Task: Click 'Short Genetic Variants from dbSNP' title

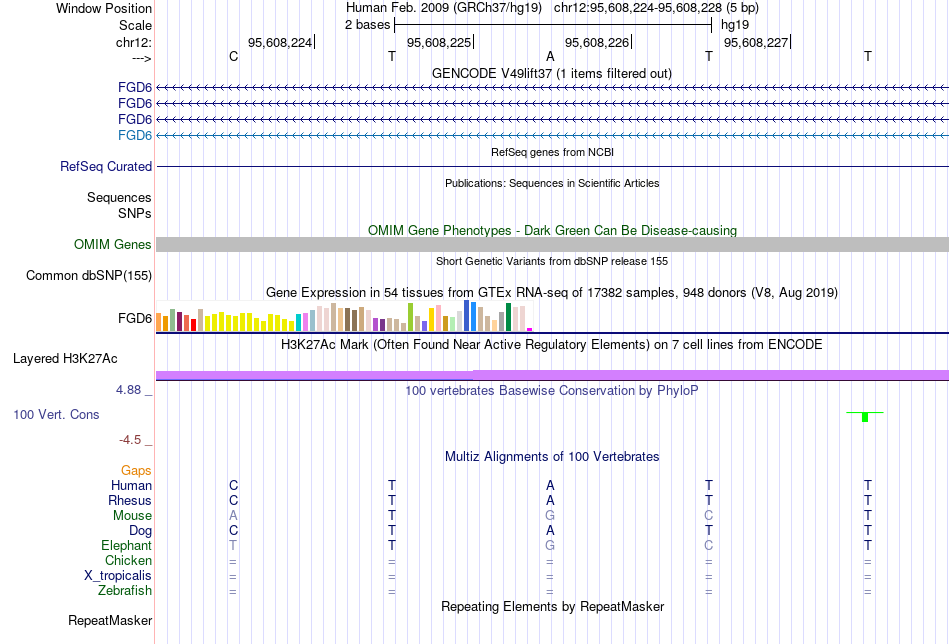Action: (551, 261)
